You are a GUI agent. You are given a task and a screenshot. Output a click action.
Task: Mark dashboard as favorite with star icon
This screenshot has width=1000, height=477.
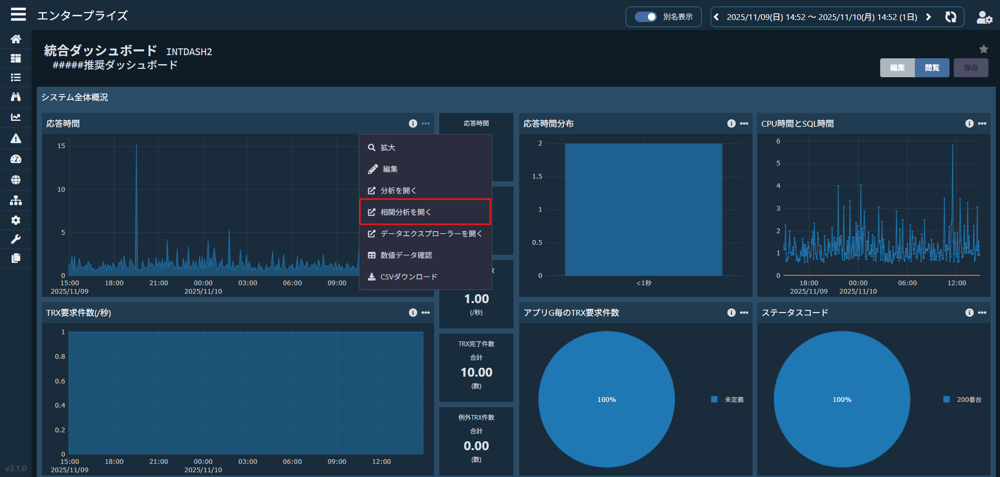(x=983, y=49)
